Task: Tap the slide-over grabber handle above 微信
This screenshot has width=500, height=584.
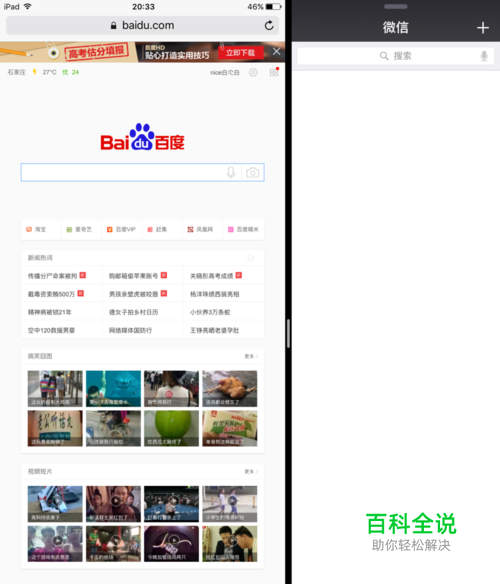Action: click(396, 6)
